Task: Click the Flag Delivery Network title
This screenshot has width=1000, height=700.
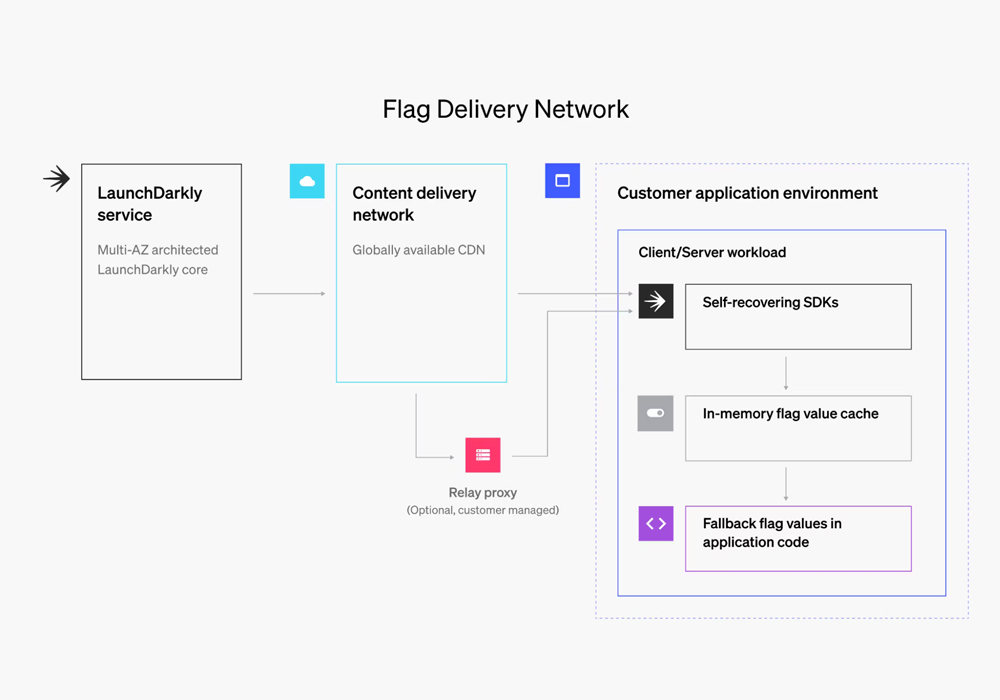Action: pos(505,109)
